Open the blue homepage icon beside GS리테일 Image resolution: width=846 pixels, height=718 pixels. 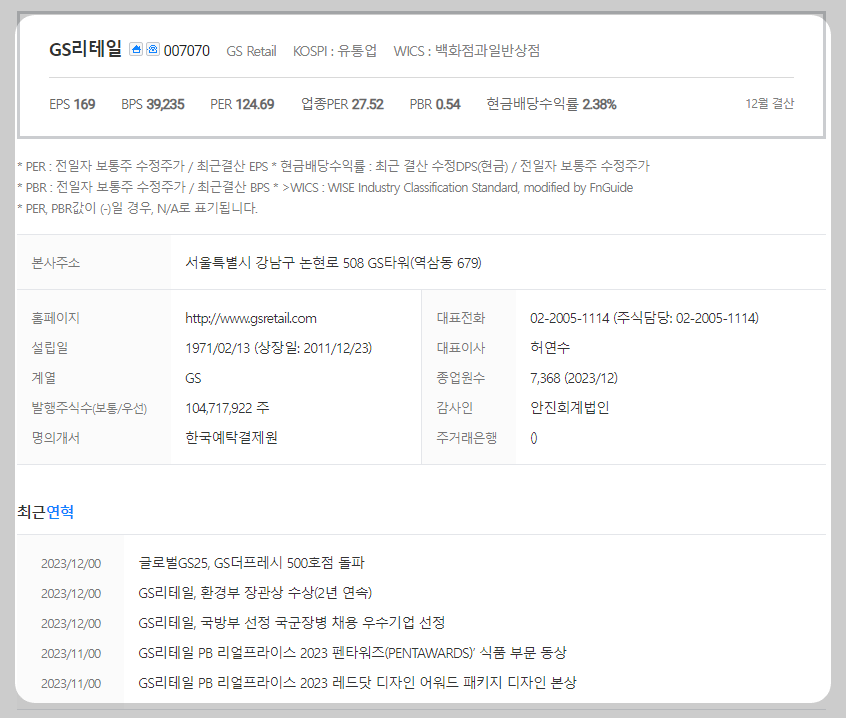[x=136, y=50]
